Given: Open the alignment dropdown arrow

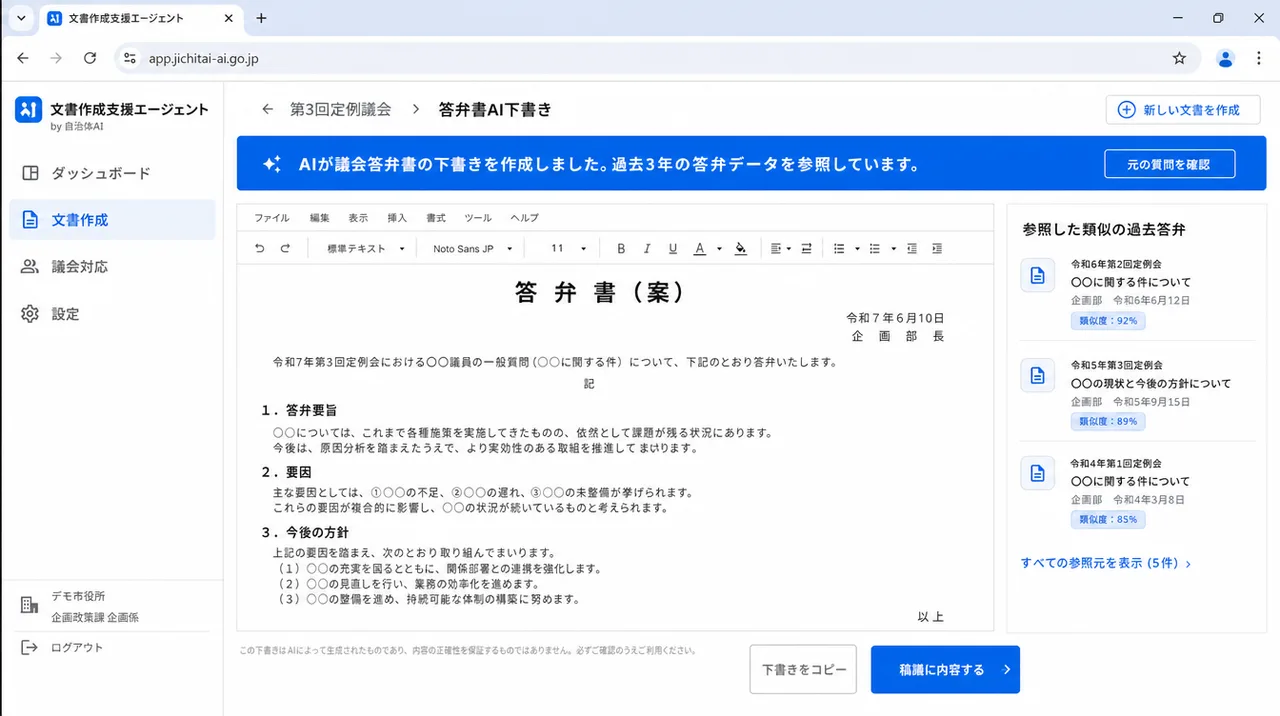Looking at the screenshot, I should [789, 249].
